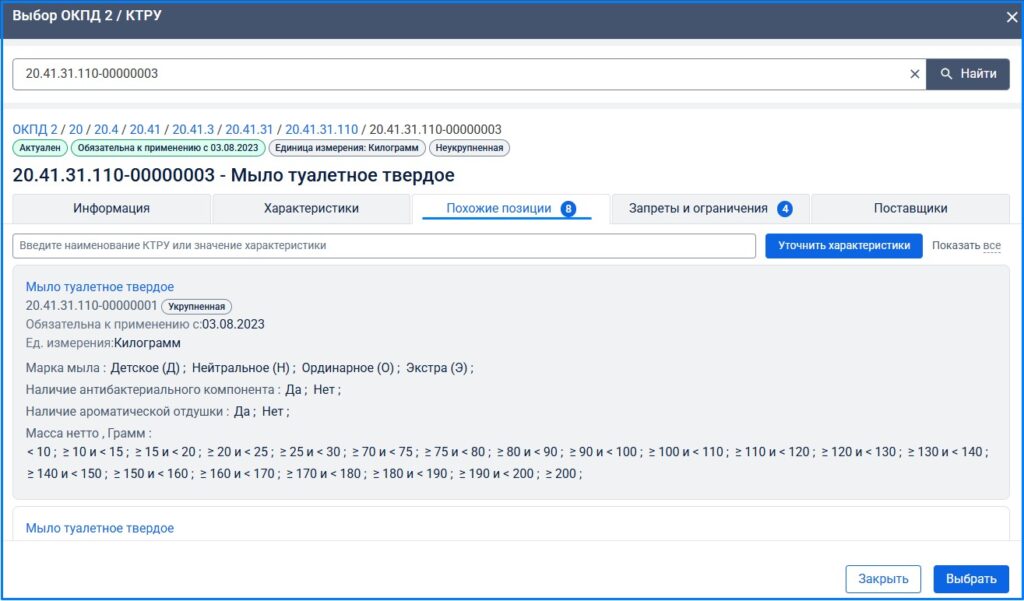Click the Ординарное (О) value

coord(347,368)
